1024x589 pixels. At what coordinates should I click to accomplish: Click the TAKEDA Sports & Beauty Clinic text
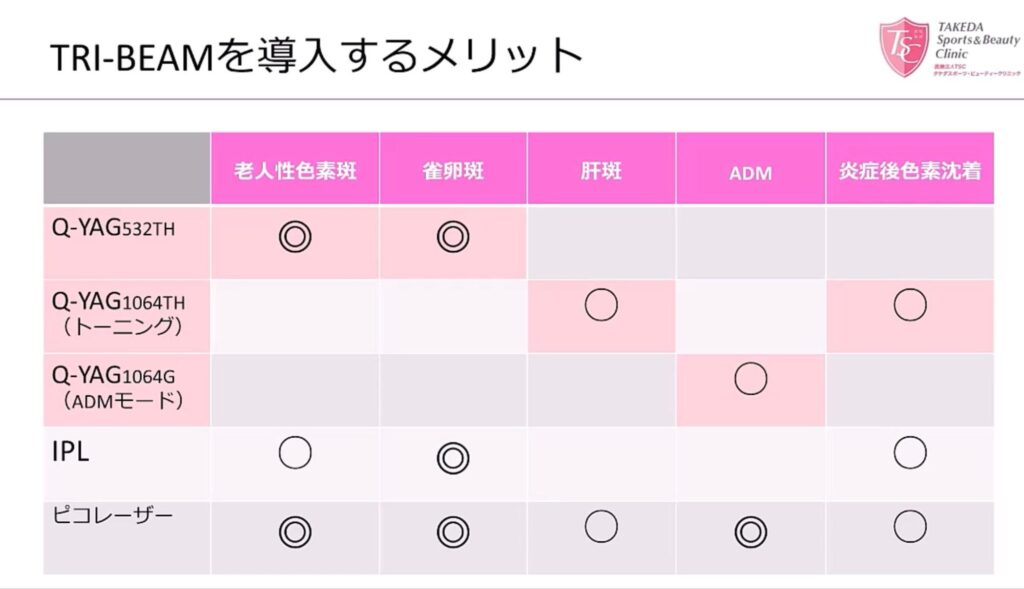977,40
